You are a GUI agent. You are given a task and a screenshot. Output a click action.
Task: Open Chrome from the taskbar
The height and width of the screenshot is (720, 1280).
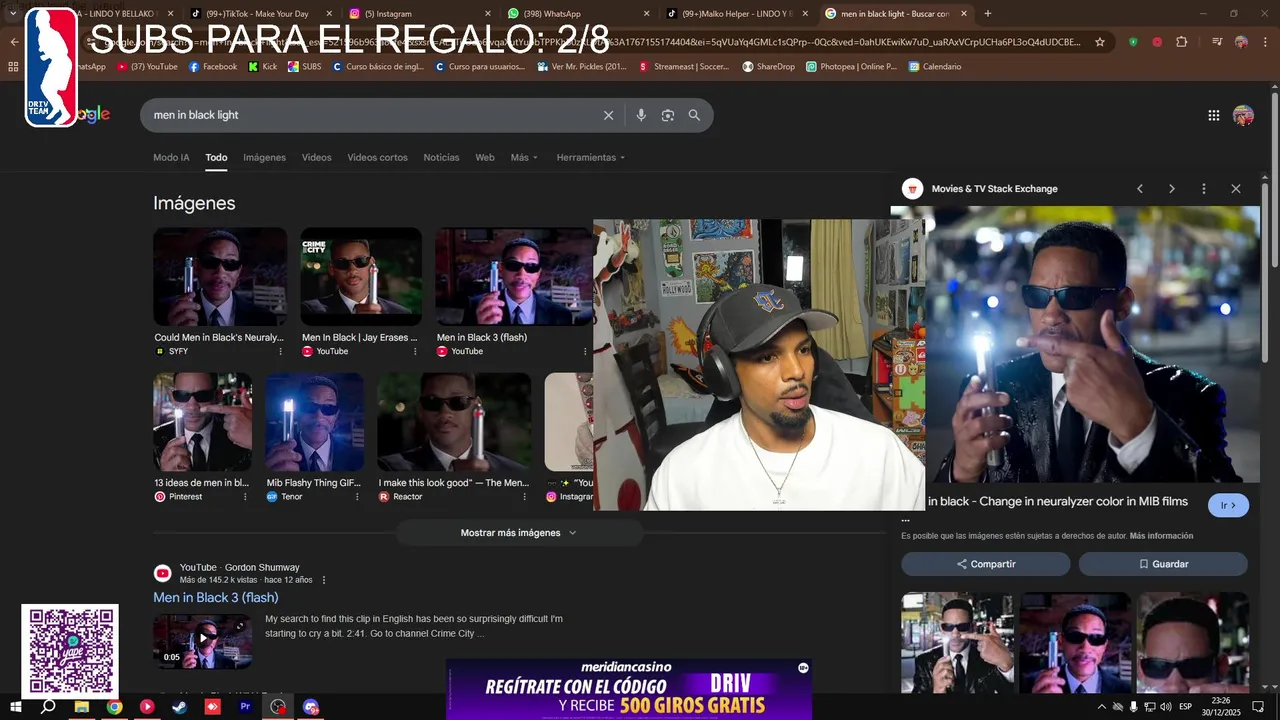pyautogui.click(x=114, y=706)
